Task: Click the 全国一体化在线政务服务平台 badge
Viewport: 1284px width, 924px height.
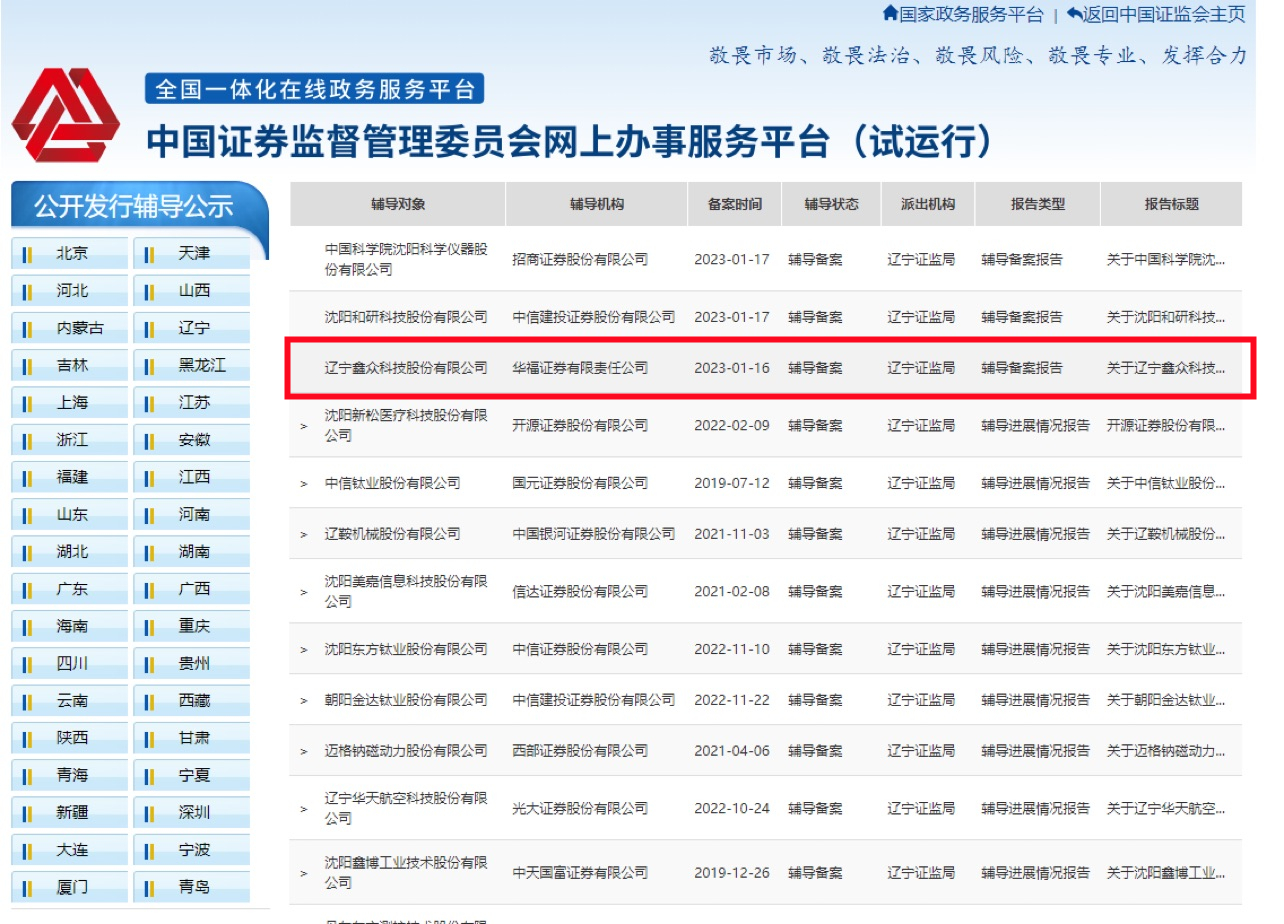Action: tap(314, 89)
